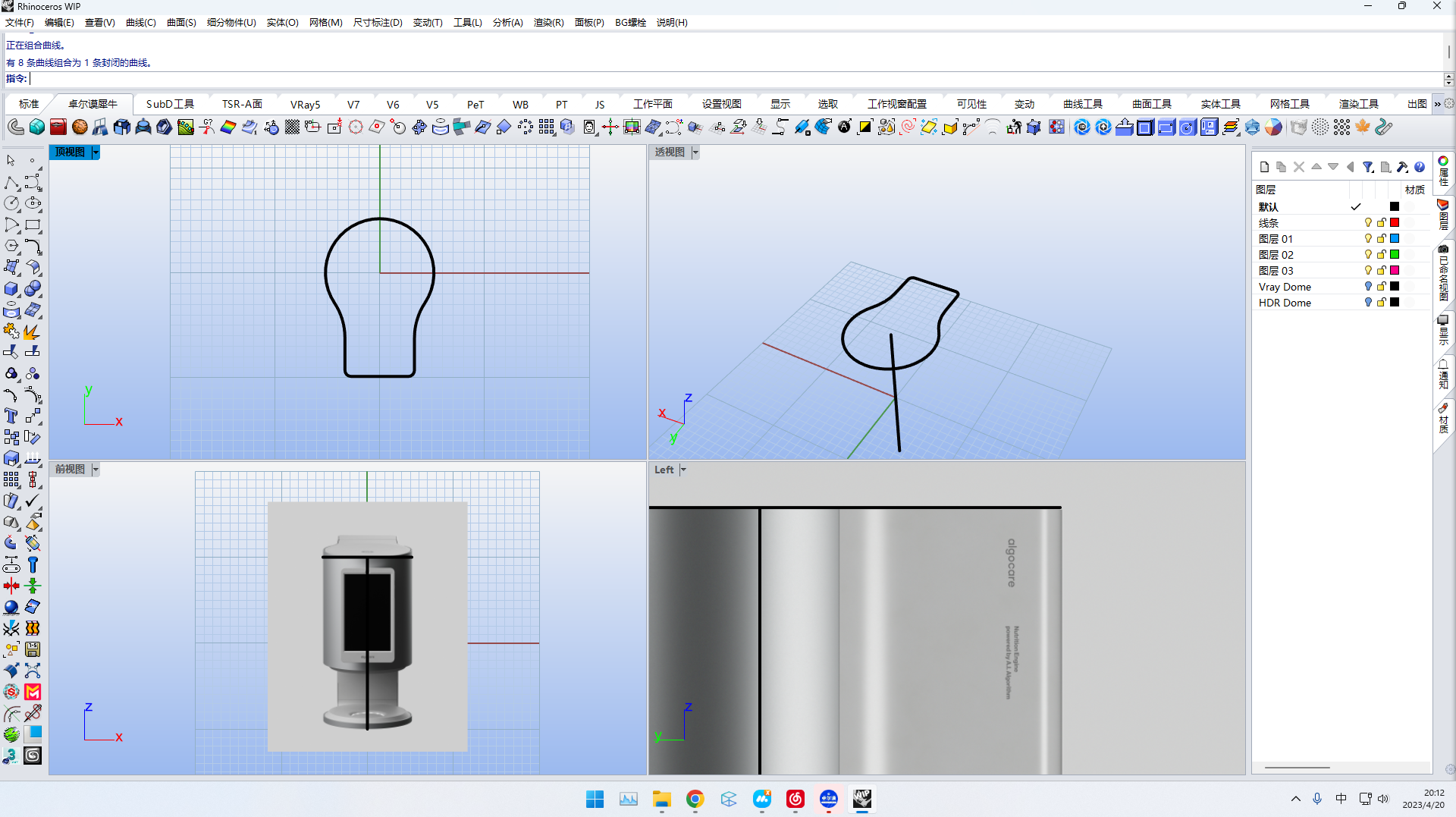
Task: Click the layer tools hammer icon
Action: [x=1402, y=167]
